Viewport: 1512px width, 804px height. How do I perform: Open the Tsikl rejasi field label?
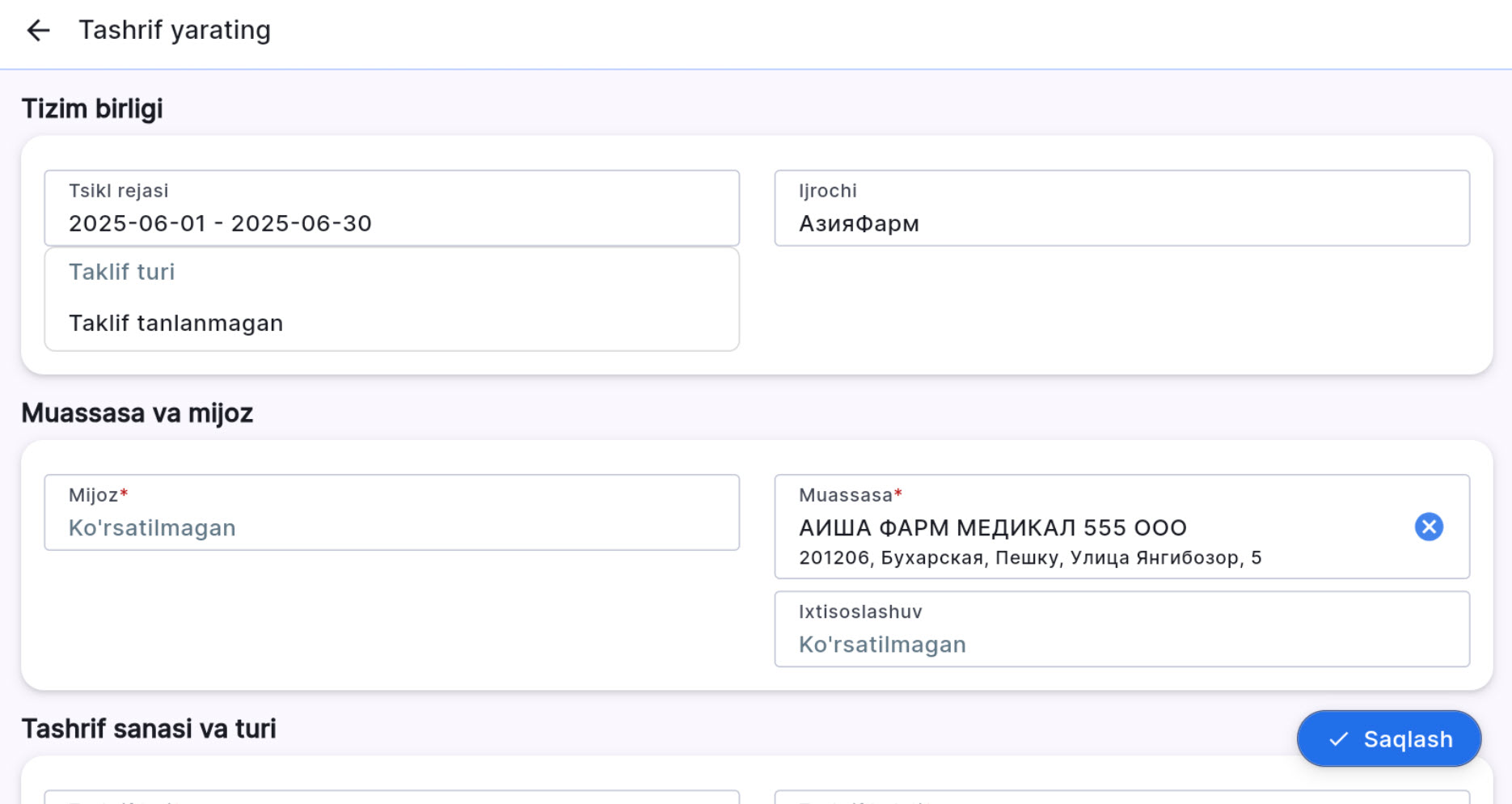pyautogui.click(x=118, y=191)
